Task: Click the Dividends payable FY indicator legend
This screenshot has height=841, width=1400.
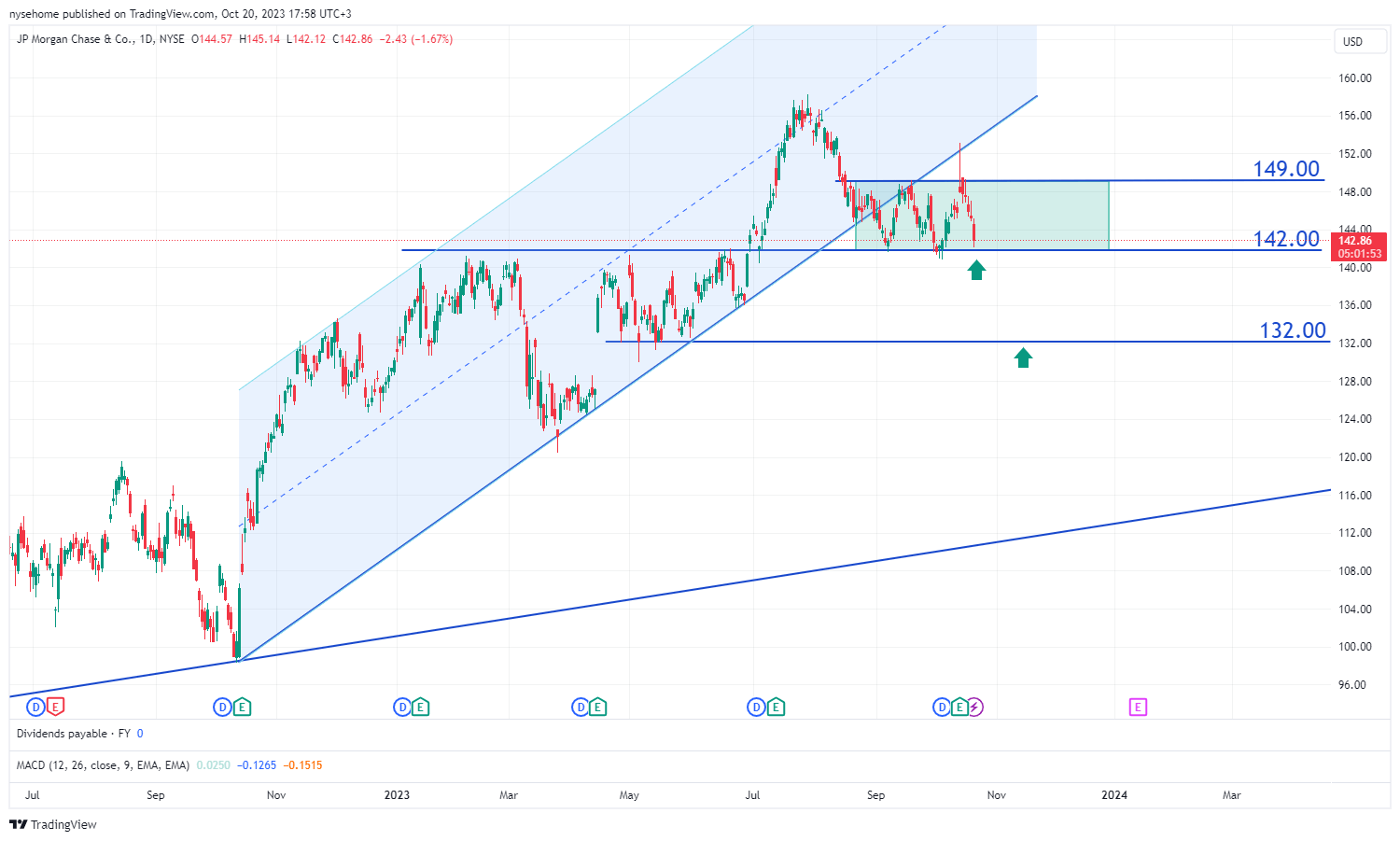Action: pos(80,734)
